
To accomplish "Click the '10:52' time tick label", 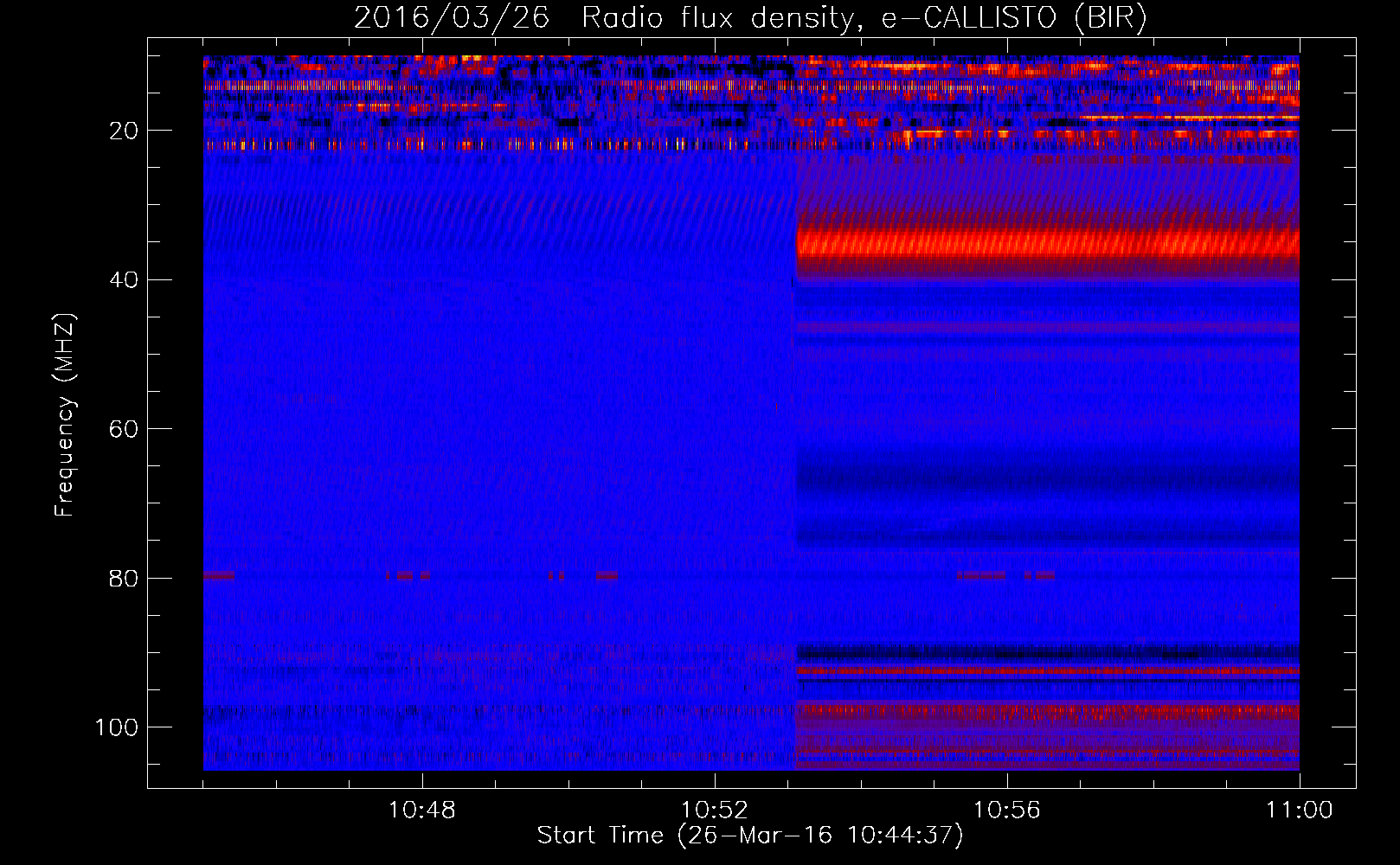I will tap(715, 811).
